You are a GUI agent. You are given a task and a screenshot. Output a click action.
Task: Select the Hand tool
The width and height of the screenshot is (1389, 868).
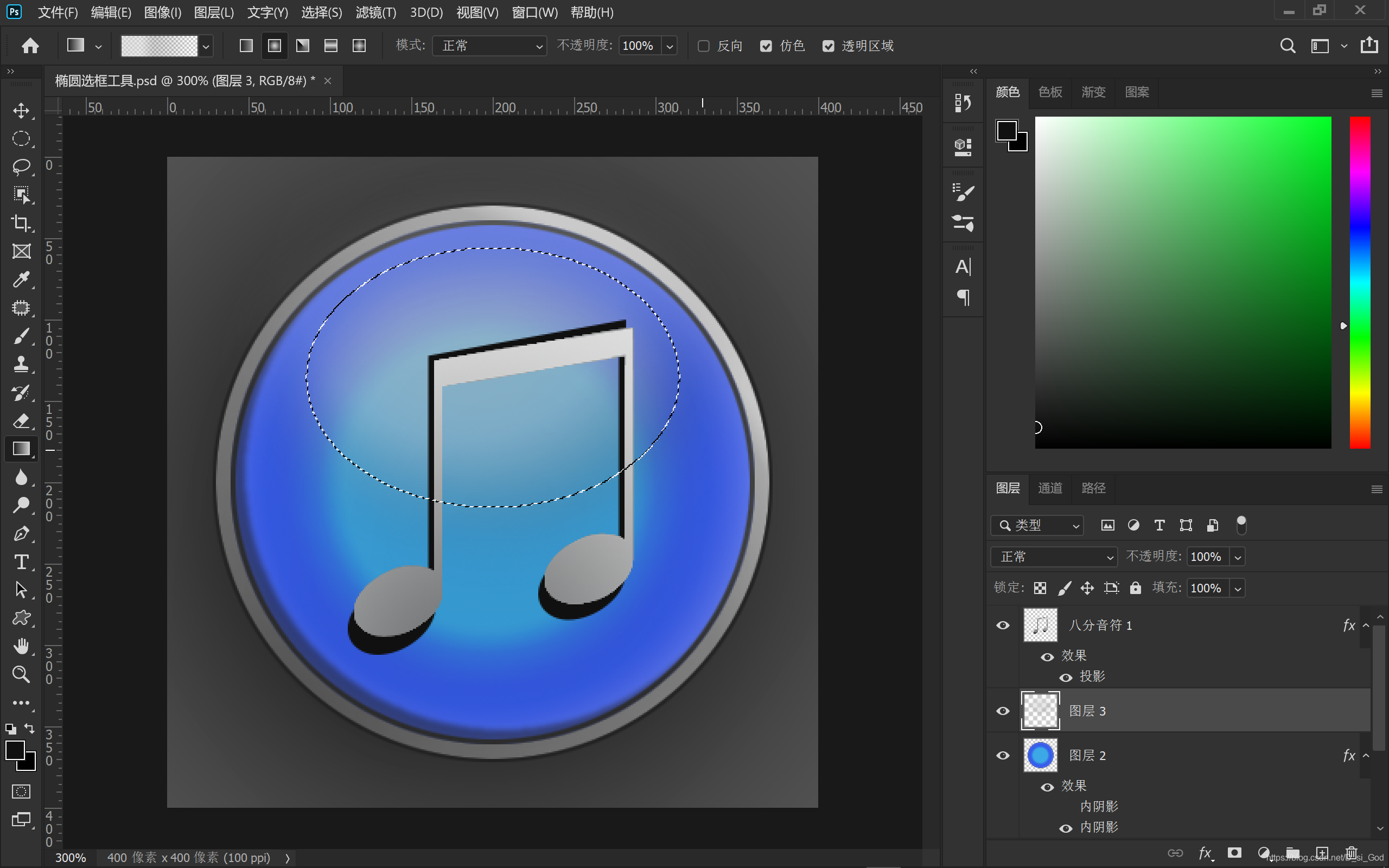coord(21,646)
